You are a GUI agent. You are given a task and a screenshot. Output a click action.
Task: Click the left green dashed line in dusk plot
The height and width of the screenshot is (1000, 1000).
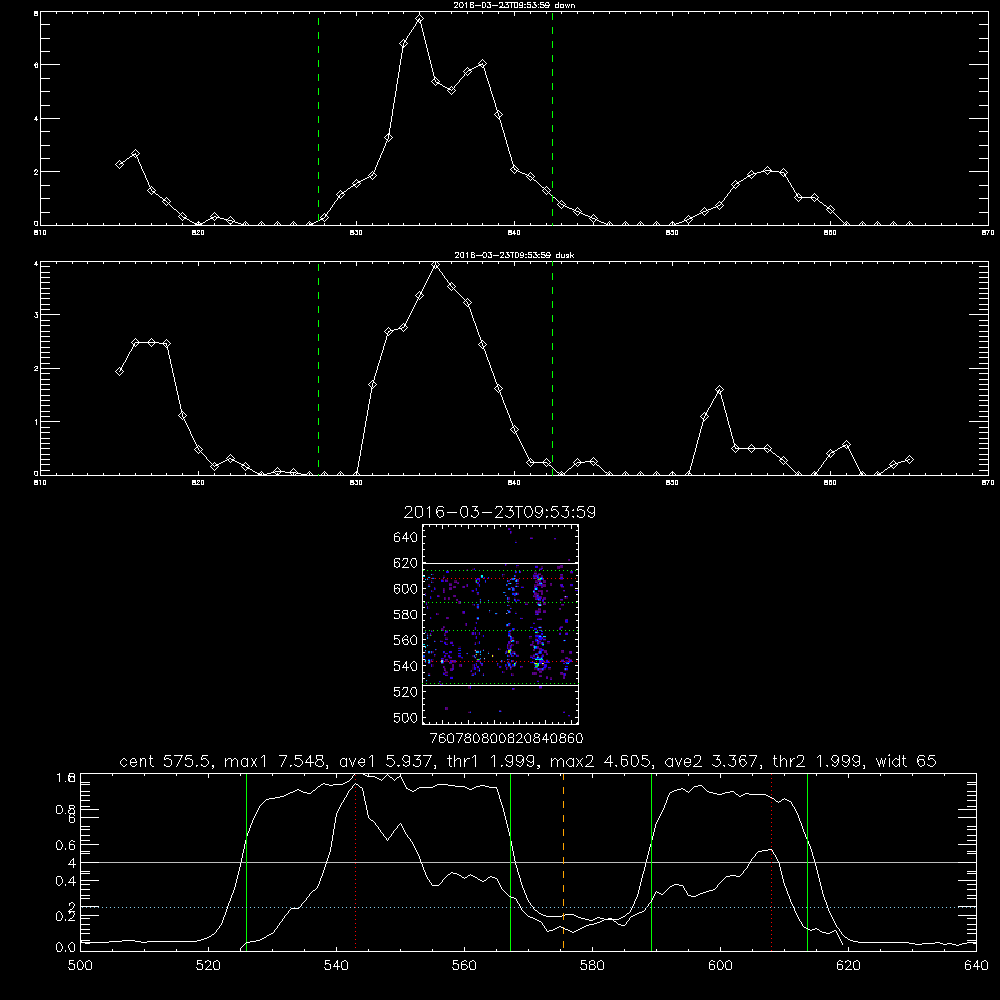coord(318,369)
